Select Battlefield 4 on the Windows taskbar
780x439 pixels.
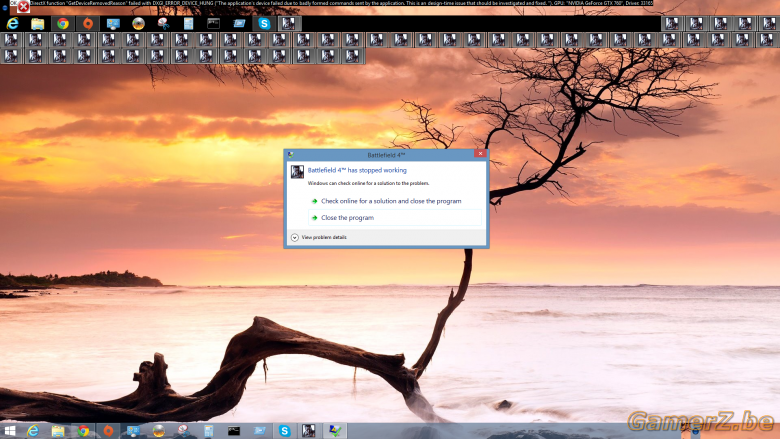tap(309, 431)
